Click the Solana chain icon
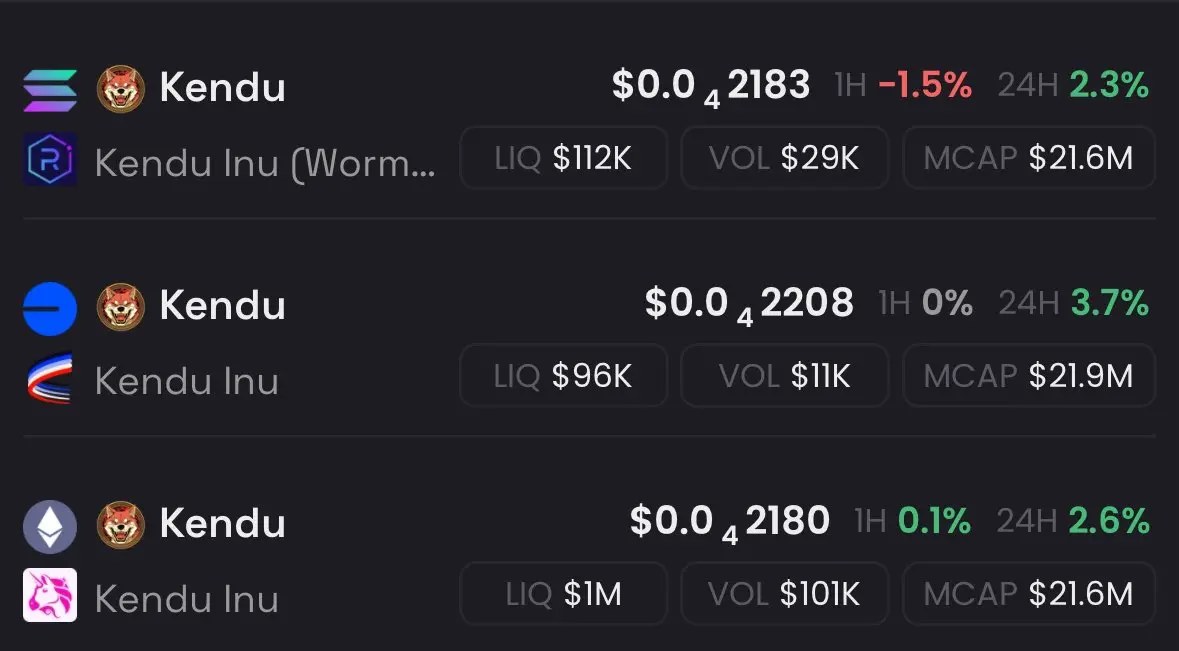The image size is (1179, 651). pyautogui.click(x=50, y=90)
